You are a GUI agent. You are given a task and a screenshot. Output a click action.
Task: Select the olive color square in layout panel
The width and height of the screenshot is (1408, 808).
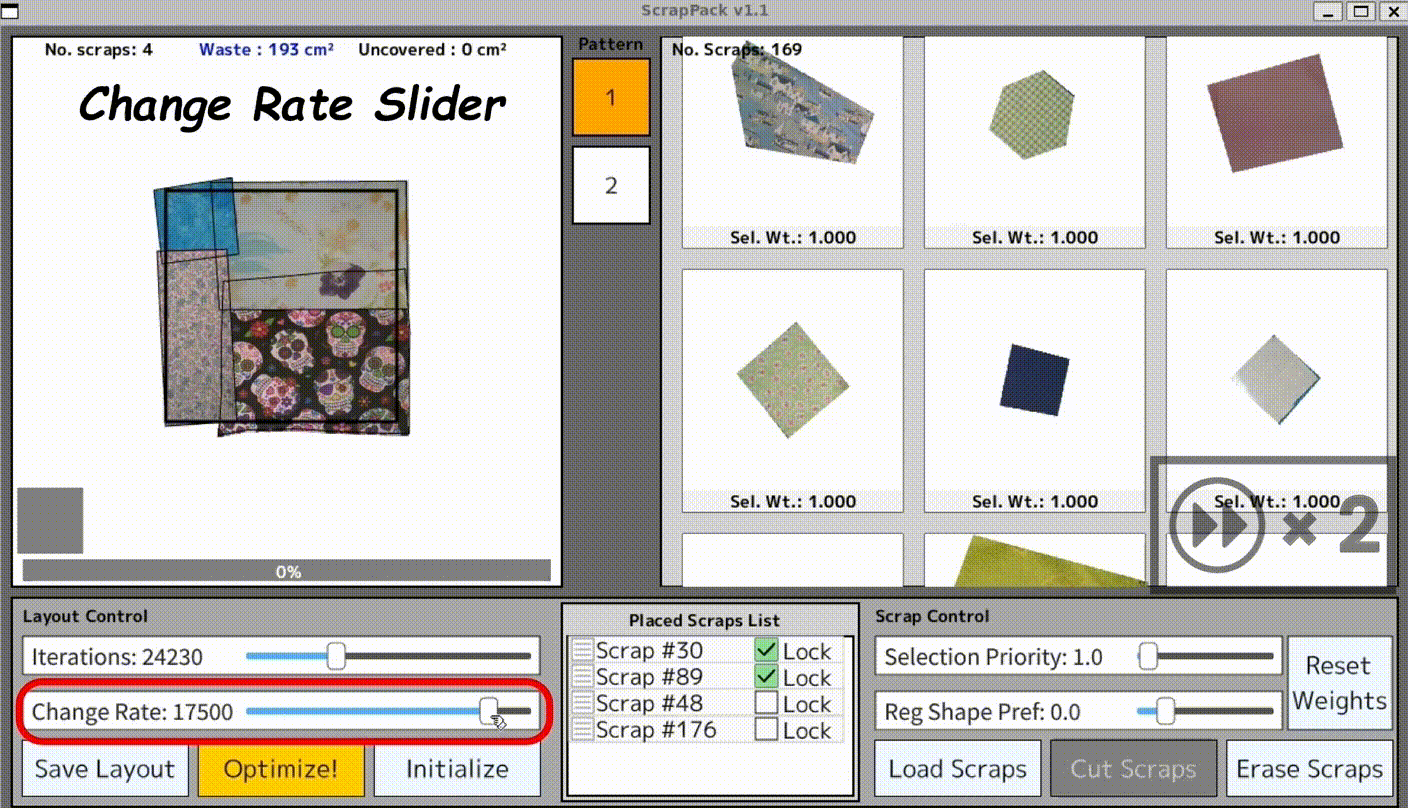(50, 520)
